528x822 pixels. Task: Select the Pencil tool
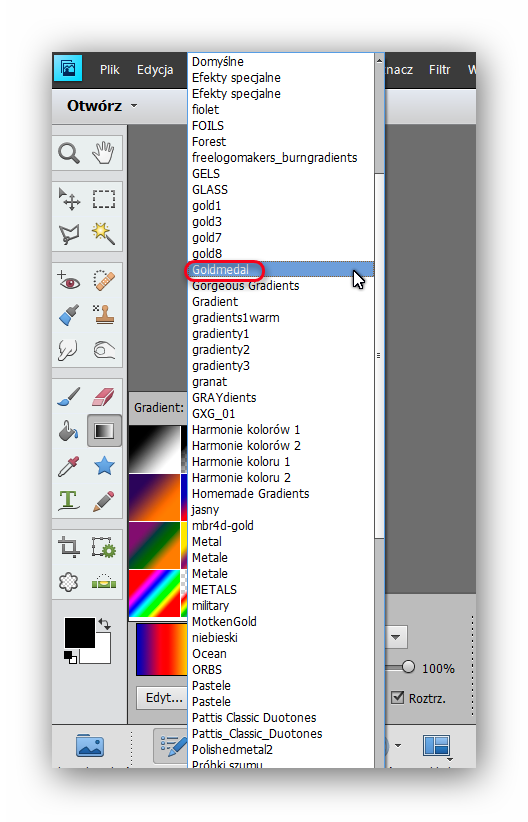104,501
